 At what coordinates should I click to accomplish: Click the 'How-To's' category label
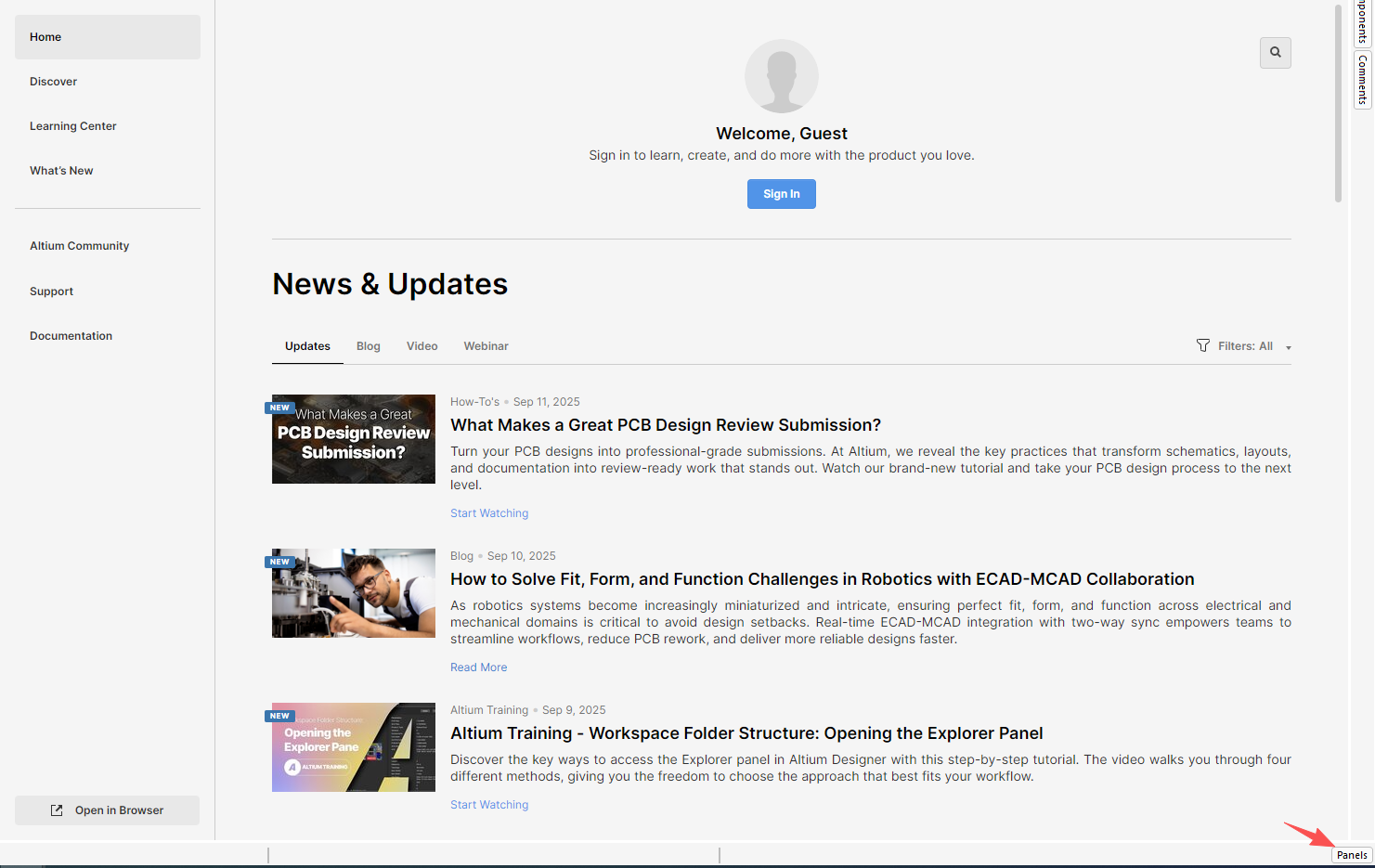[475, 402]
